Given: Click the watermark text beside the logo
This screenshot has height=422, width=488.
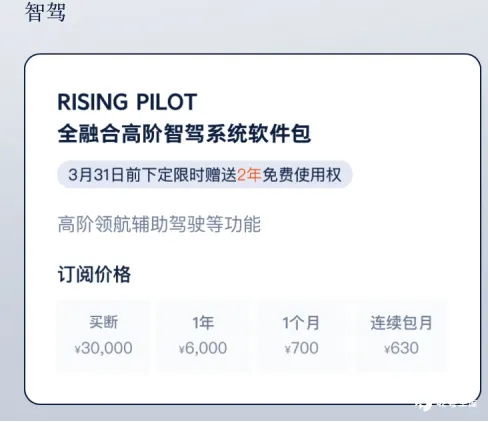Looking at the screenshot, I should tap(456, 404).
